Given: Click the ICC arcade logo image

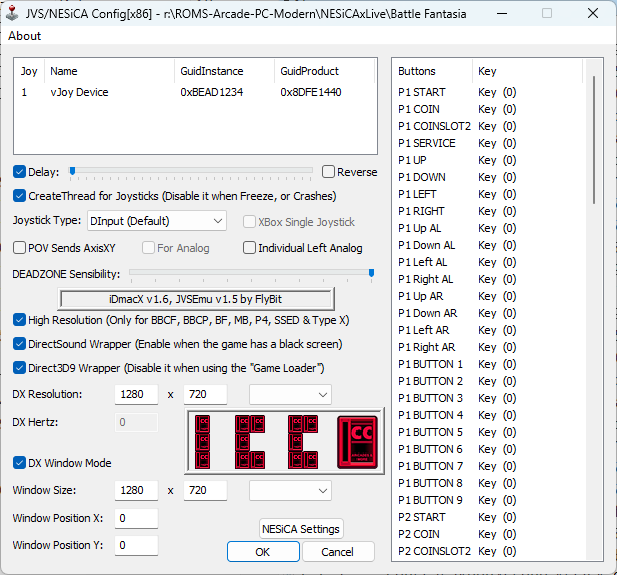Looking at the screenshot, I should click(x=284, y=441).
